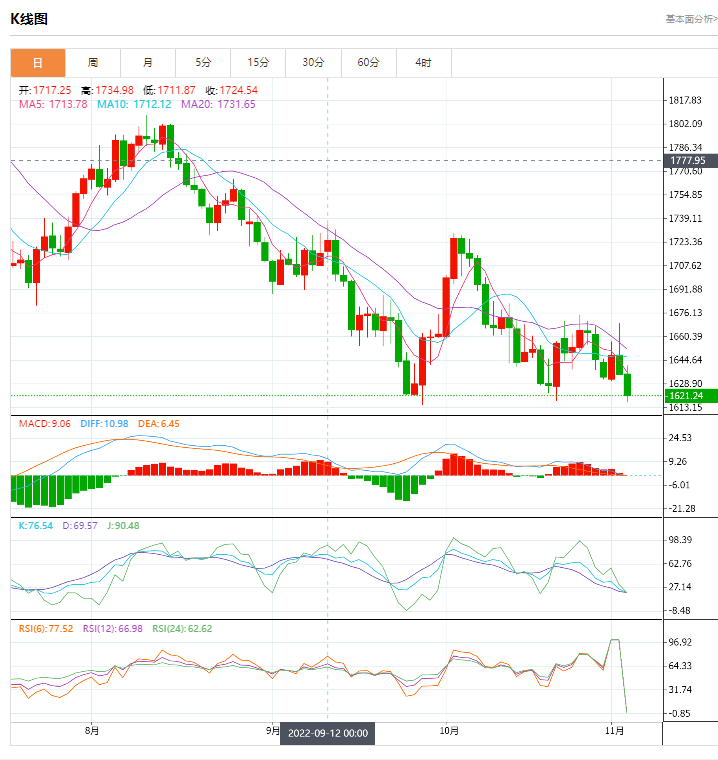The height and width of the screenshot is (760, 718).
Task: Click the -0.85 RSI axis label
Action: coord(680,713)
